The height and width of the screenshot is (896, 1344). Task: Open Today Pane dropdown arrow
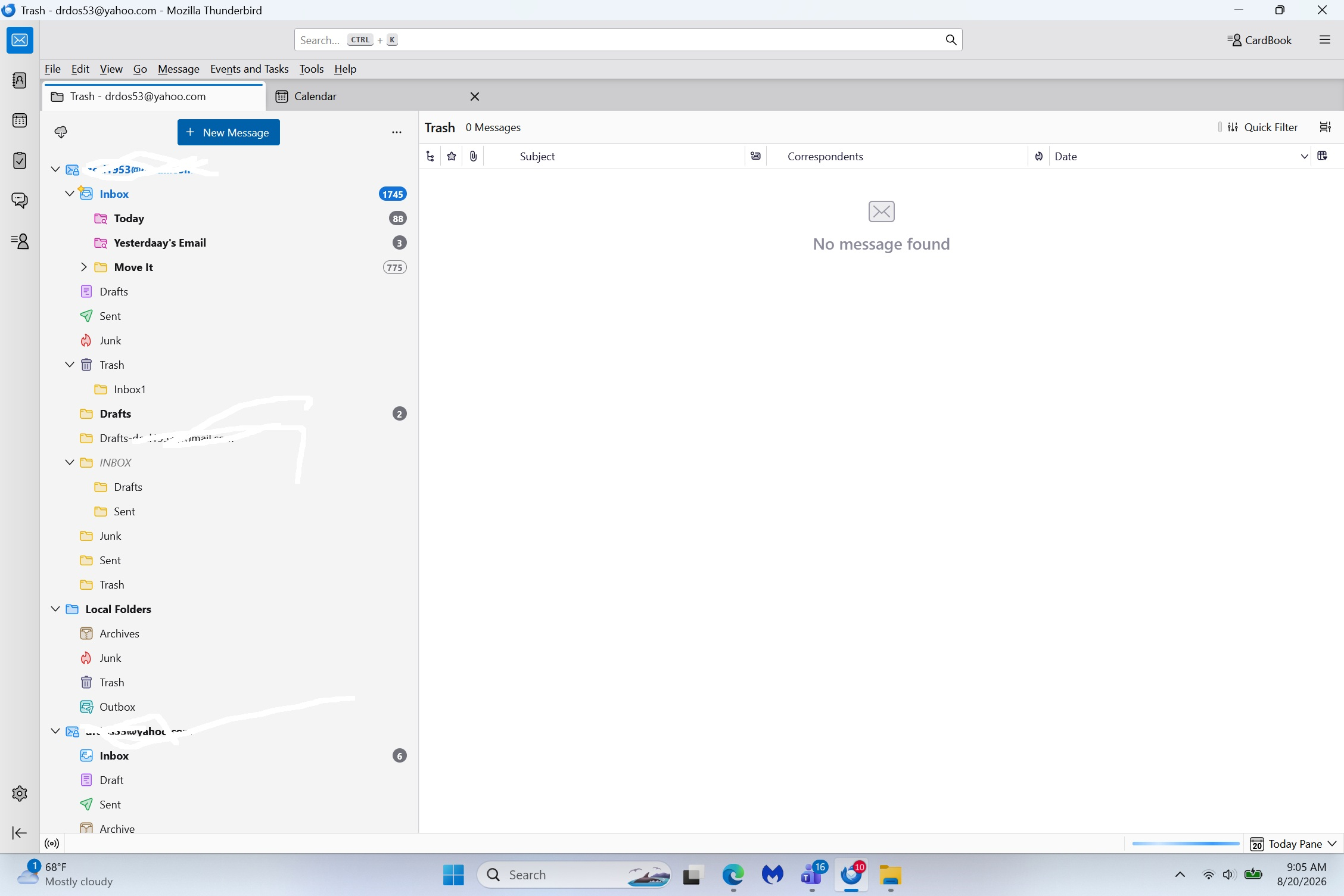pos(1333,844)
